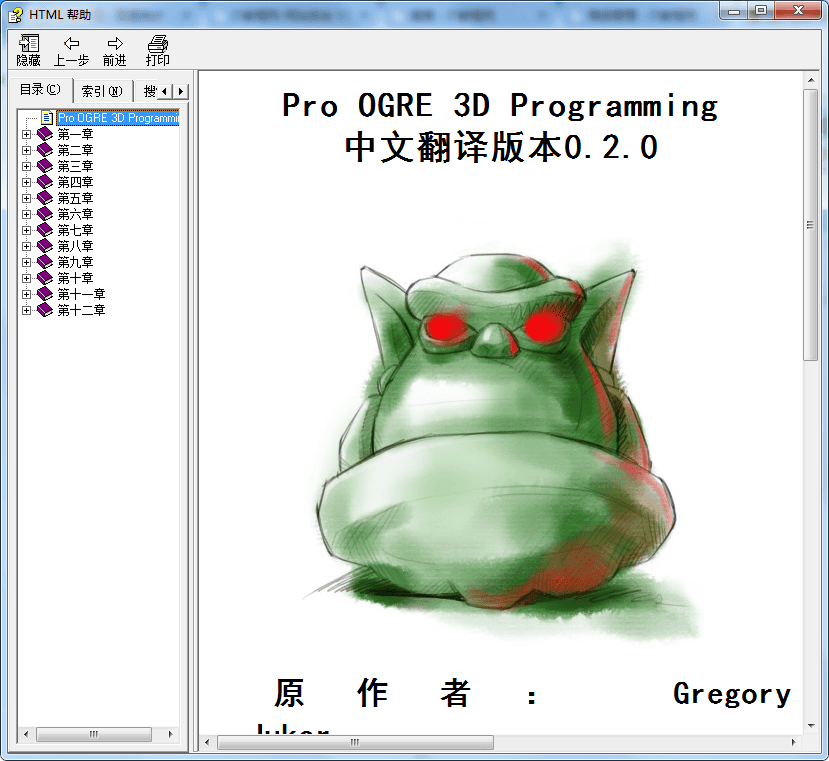Screen dimensions: 829x761
Task: Select the 第二章 tree item
Action: [74, 149]
